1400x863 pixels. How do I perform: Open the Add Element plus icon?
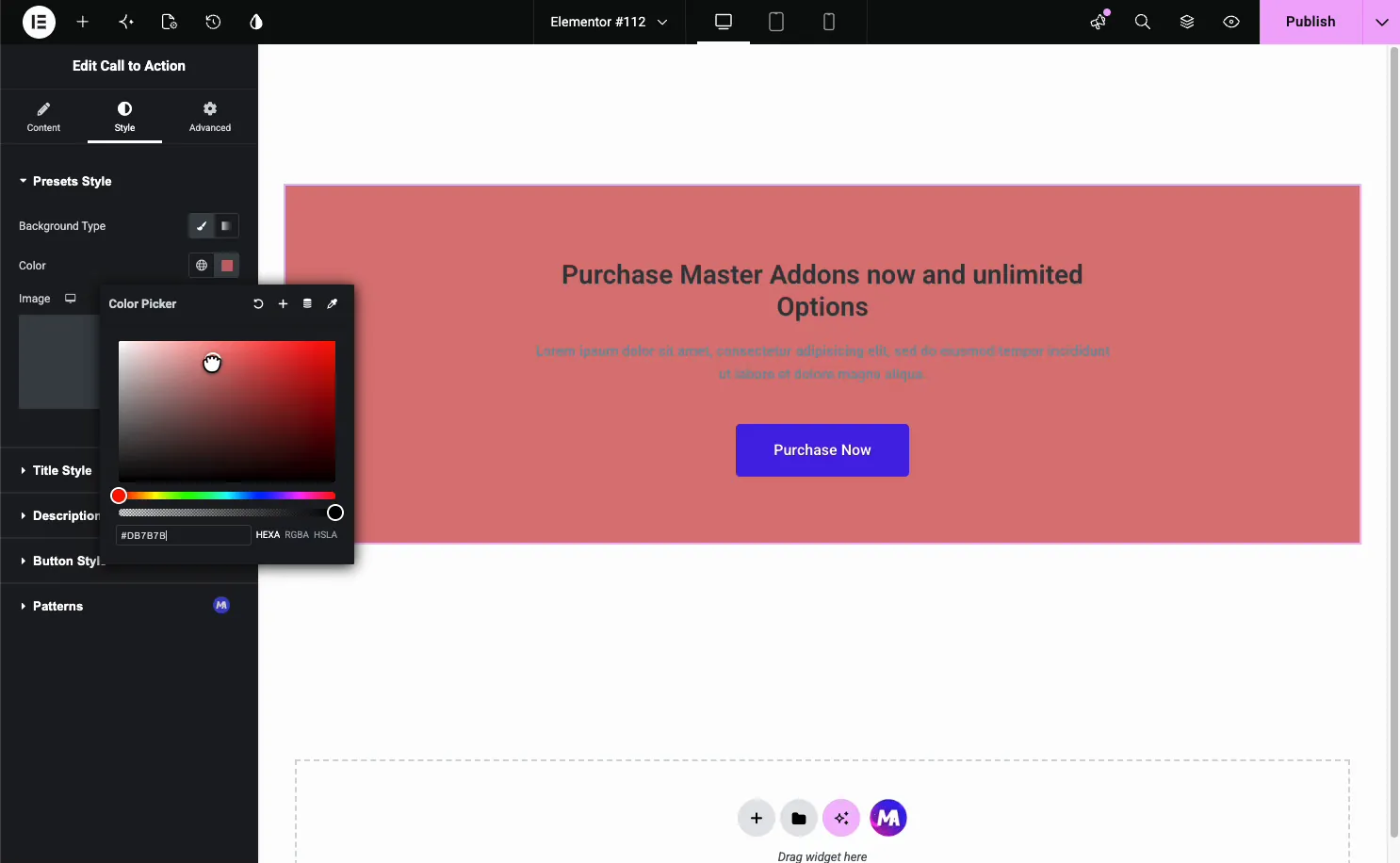pos(83,22)
